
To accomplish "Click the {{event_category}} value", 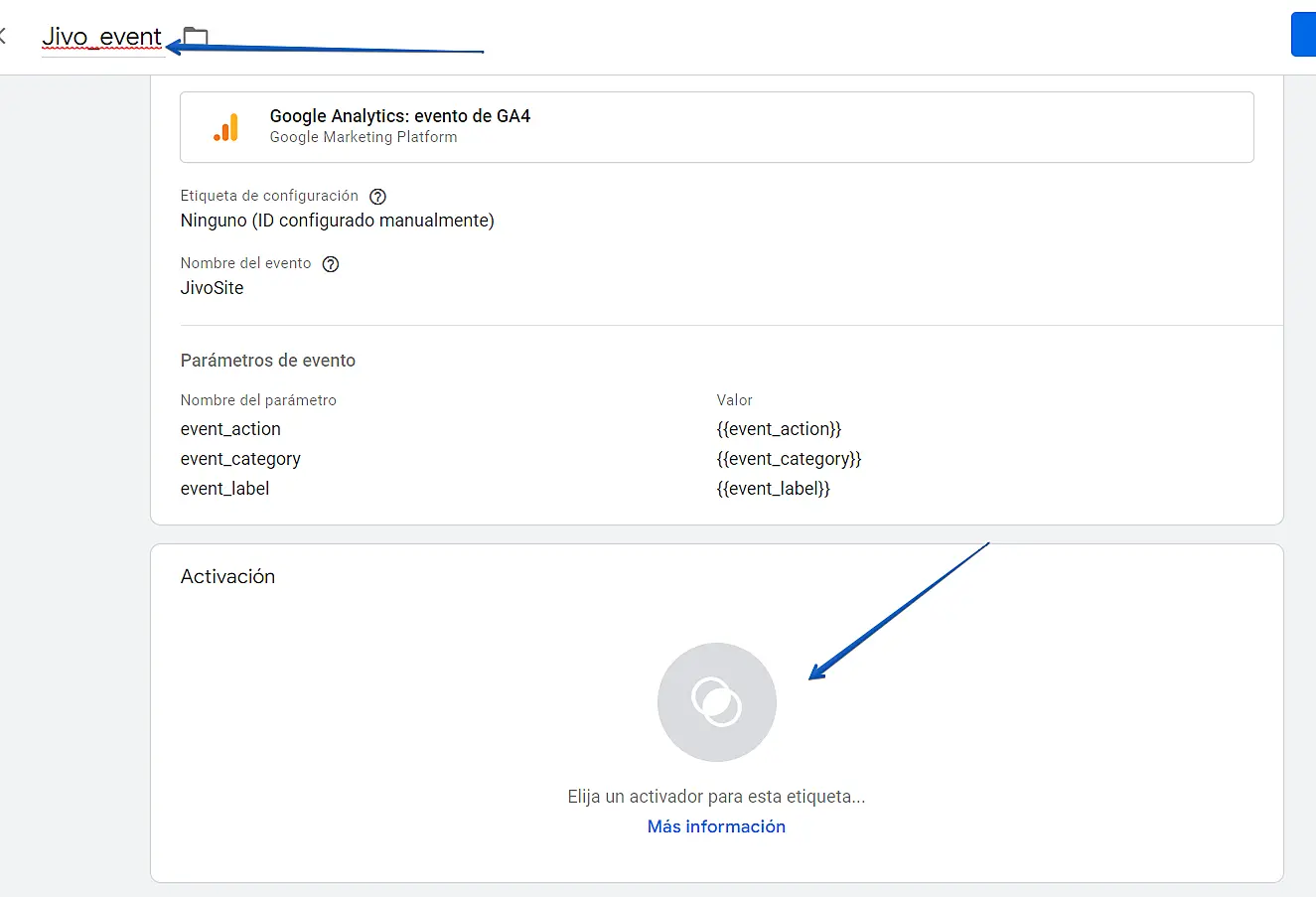I will pyautogui.click(x=789, y=459).
